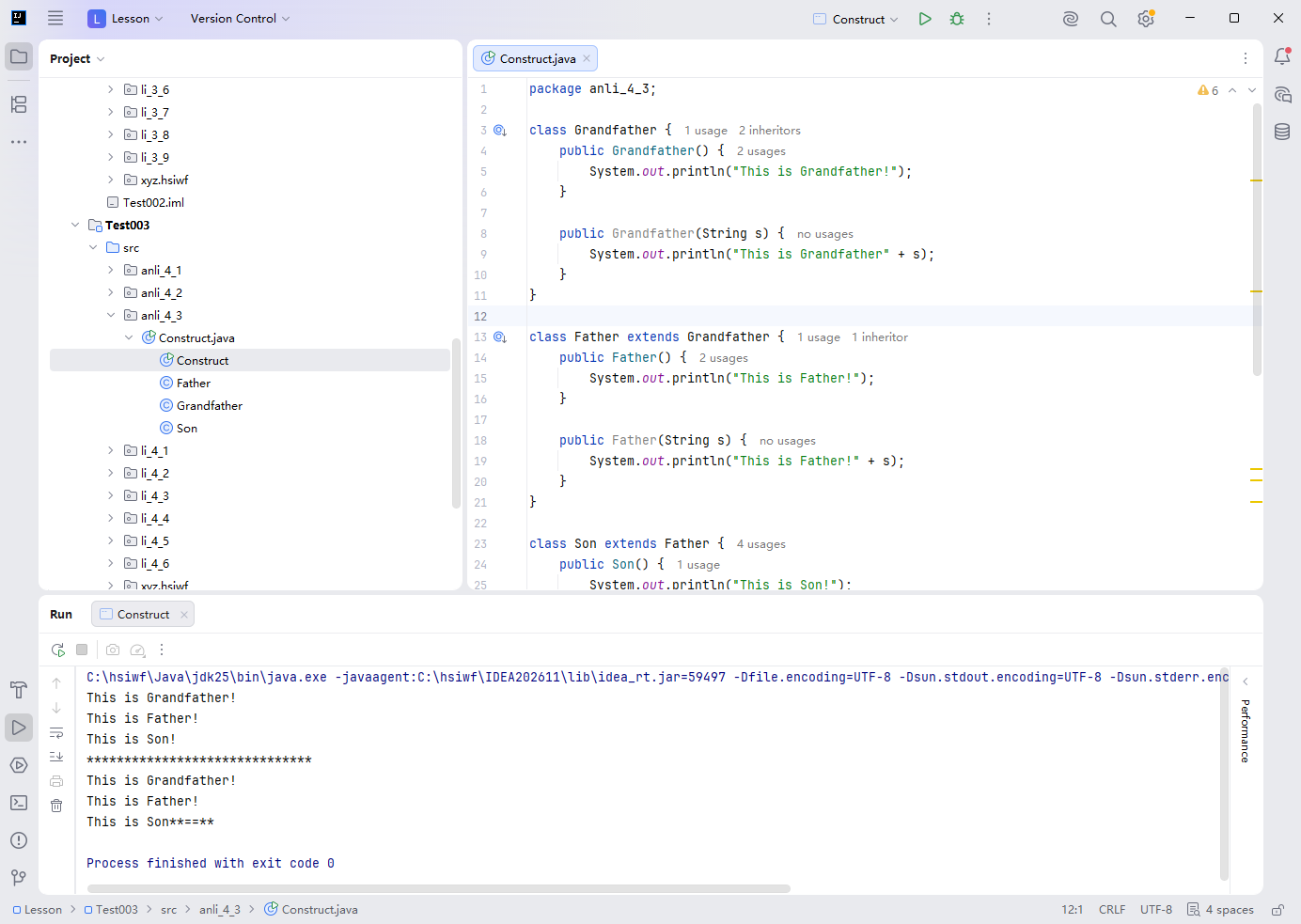Click the gutter inheritors icon on line 3

click(500, 131)
